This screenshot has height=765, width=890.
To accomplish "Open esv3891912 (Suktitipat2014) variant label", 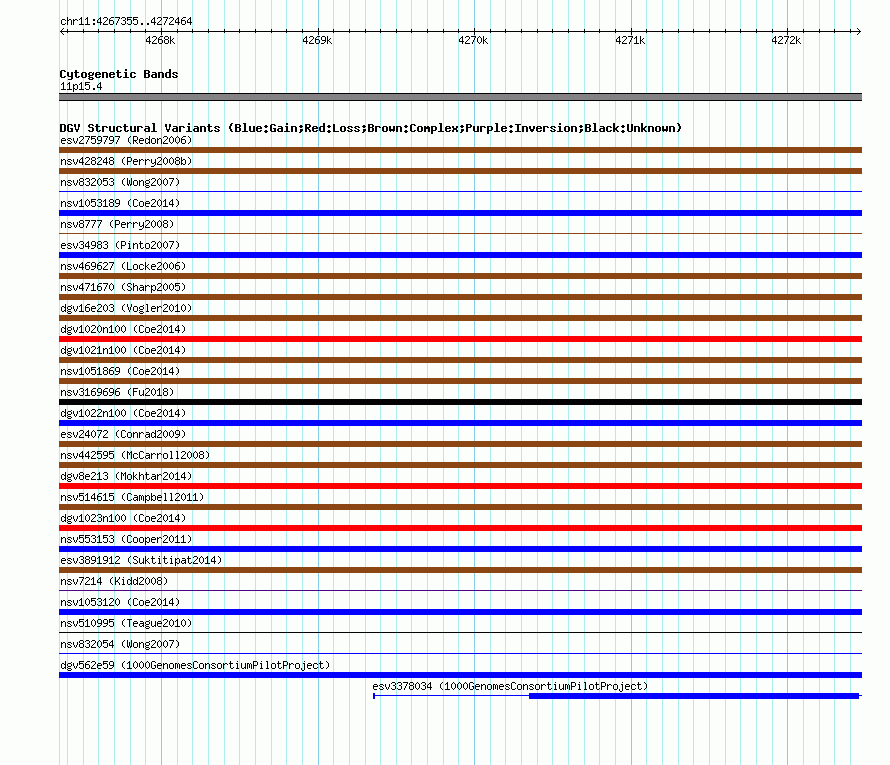I will click(x=141, y=560).
